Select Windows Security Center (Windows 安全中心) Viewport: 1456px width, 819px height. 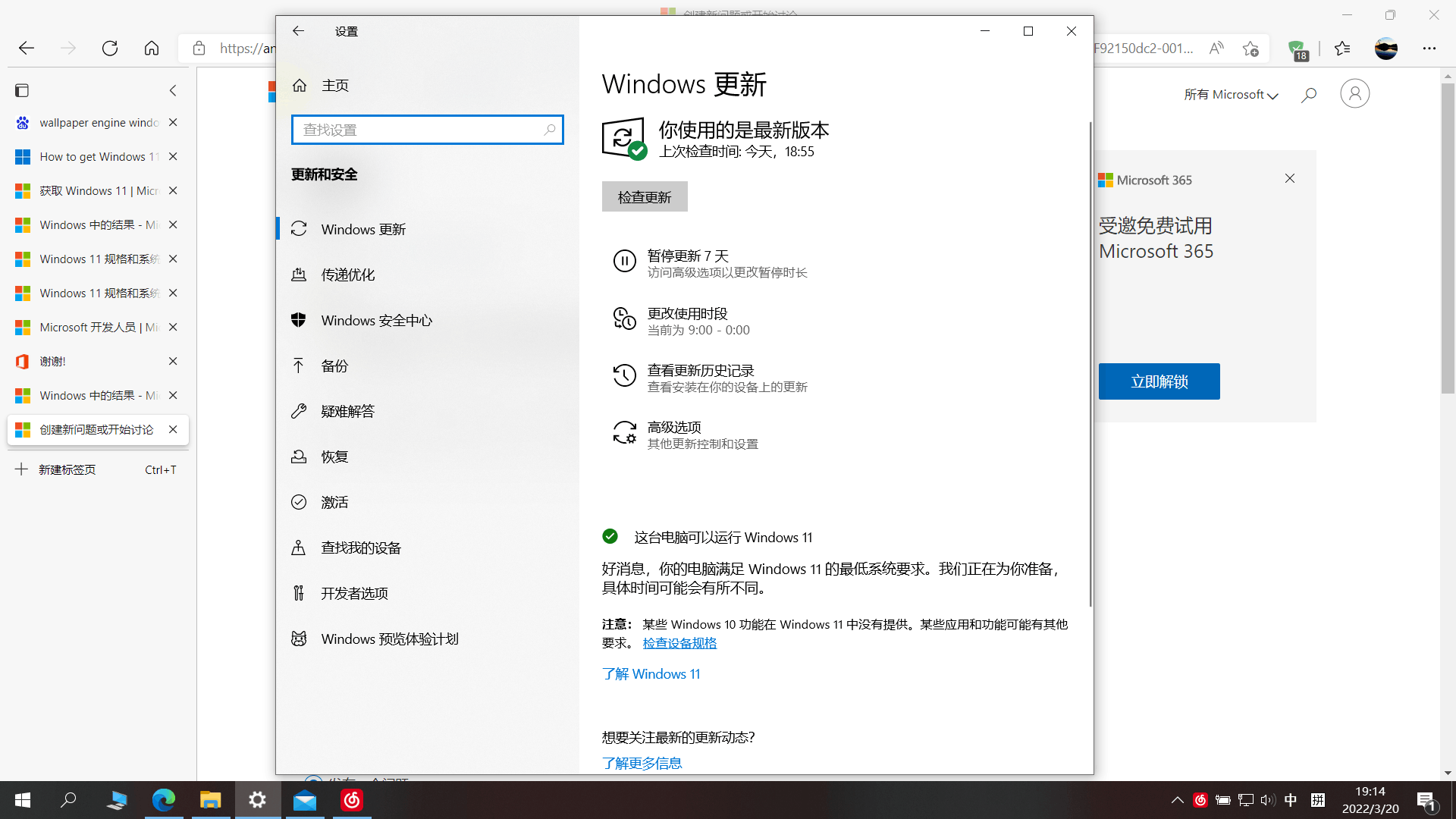point(376,321)
